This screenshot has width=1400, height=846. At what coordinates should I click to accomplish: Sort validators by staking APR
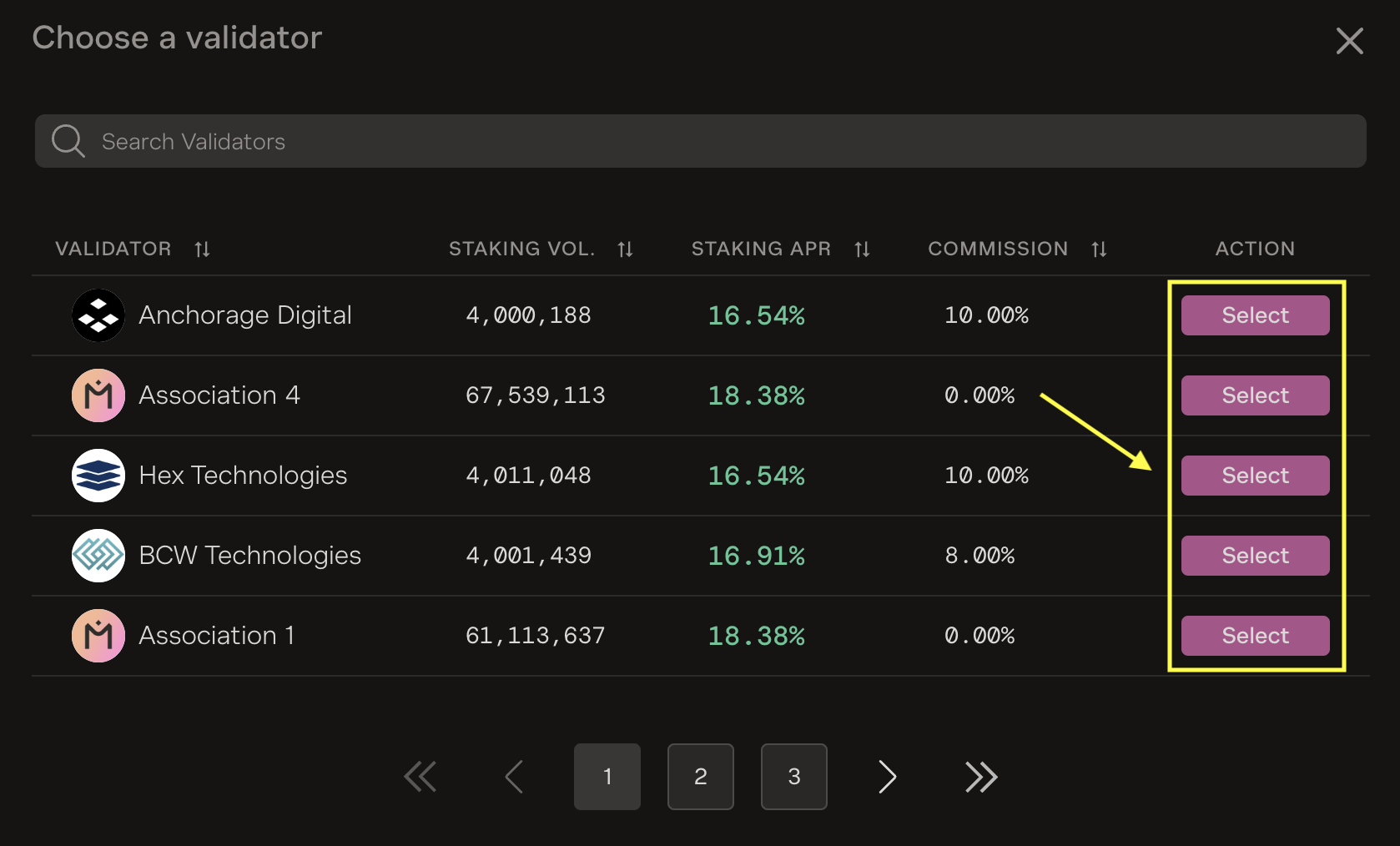coord(862,249)
